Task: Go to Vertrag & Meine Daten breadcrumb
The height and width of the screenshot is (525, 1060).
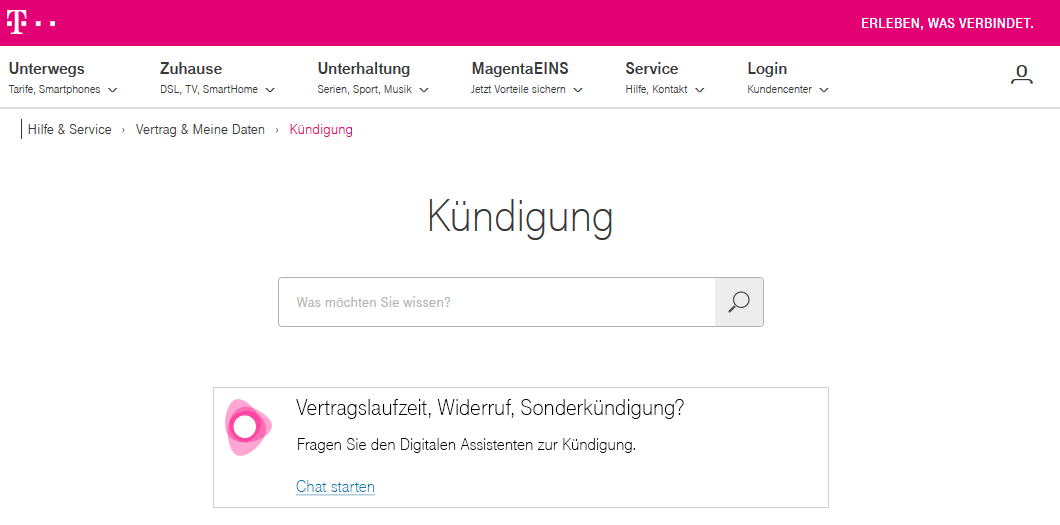Action: pyautogui.click(x=200, y=130)
